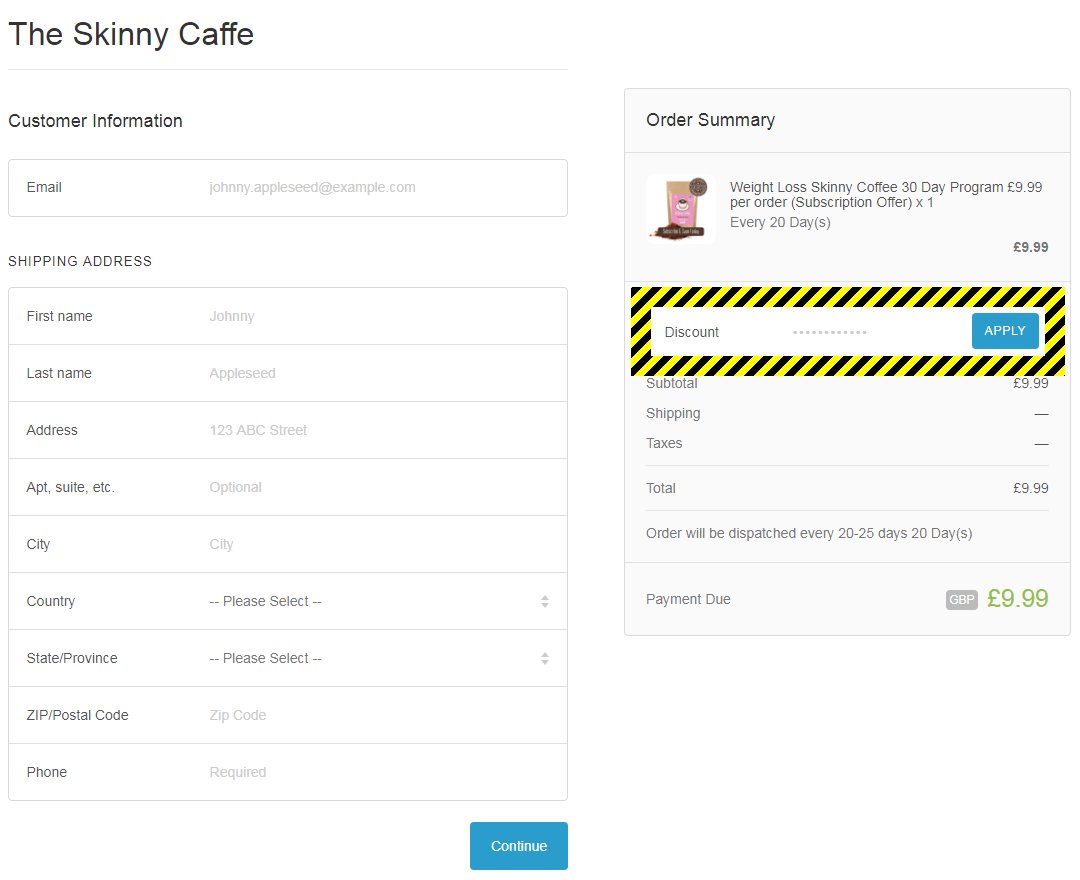Expand the State/Province dropdown

click(x=370, y=658)
